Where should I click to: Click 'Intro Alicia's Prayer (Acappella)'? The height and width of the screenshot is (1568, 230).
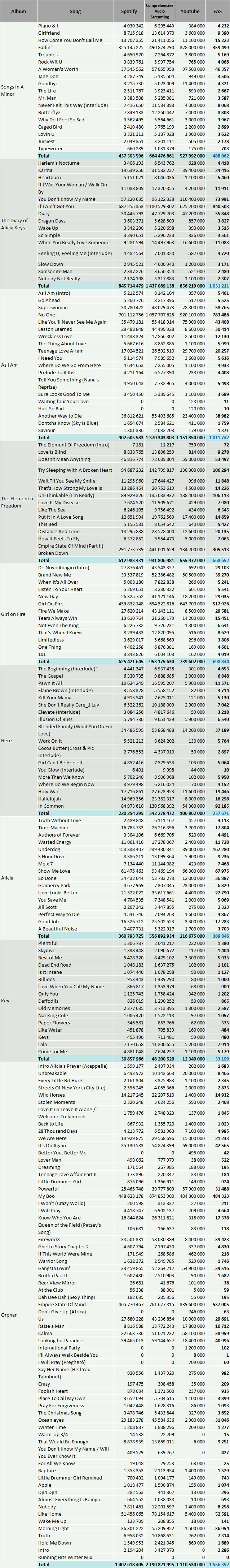pyautogui.click(x=72, y=1066)
